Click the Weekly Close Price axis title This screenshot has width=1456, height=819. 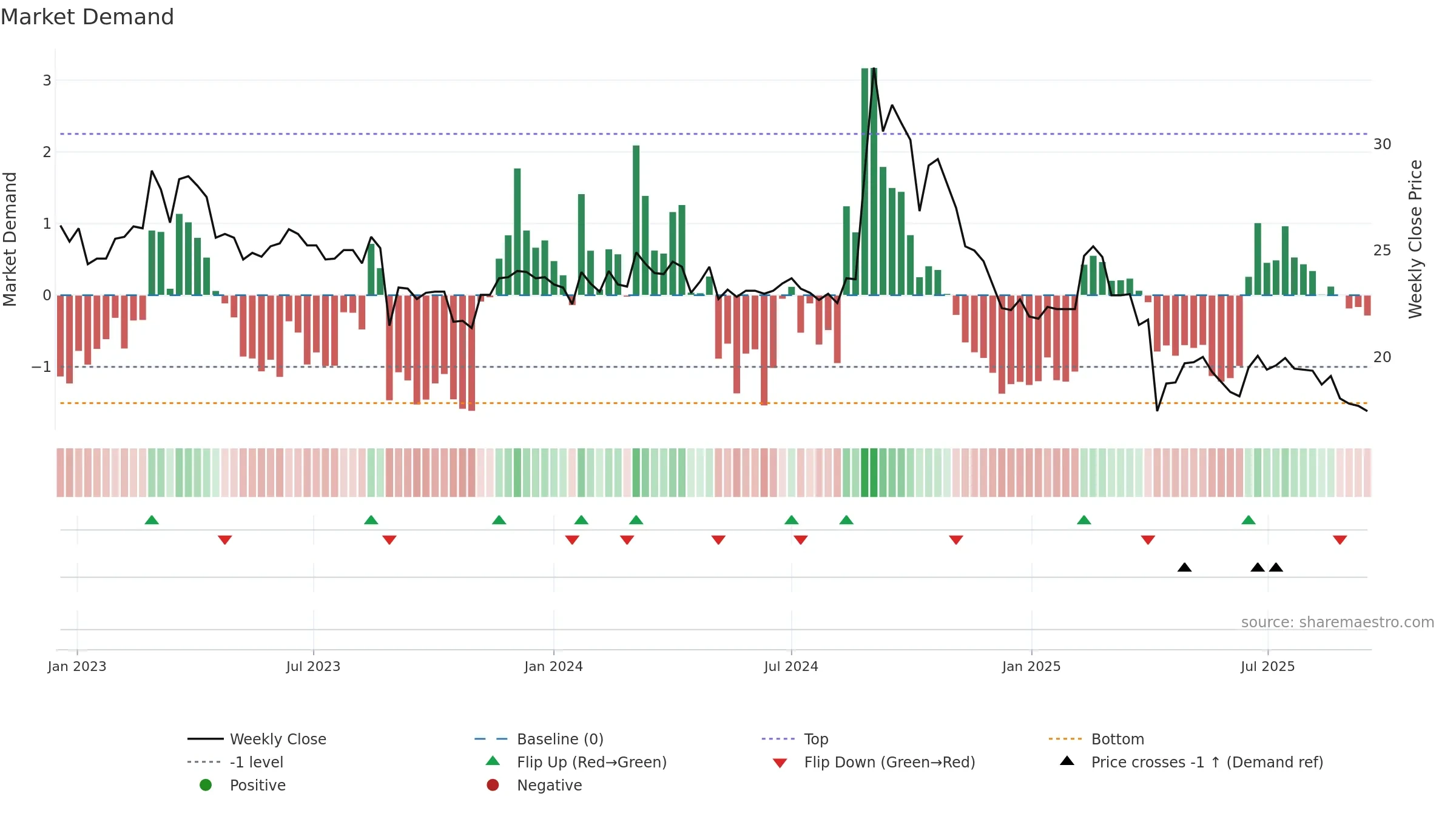point(1416,239)
